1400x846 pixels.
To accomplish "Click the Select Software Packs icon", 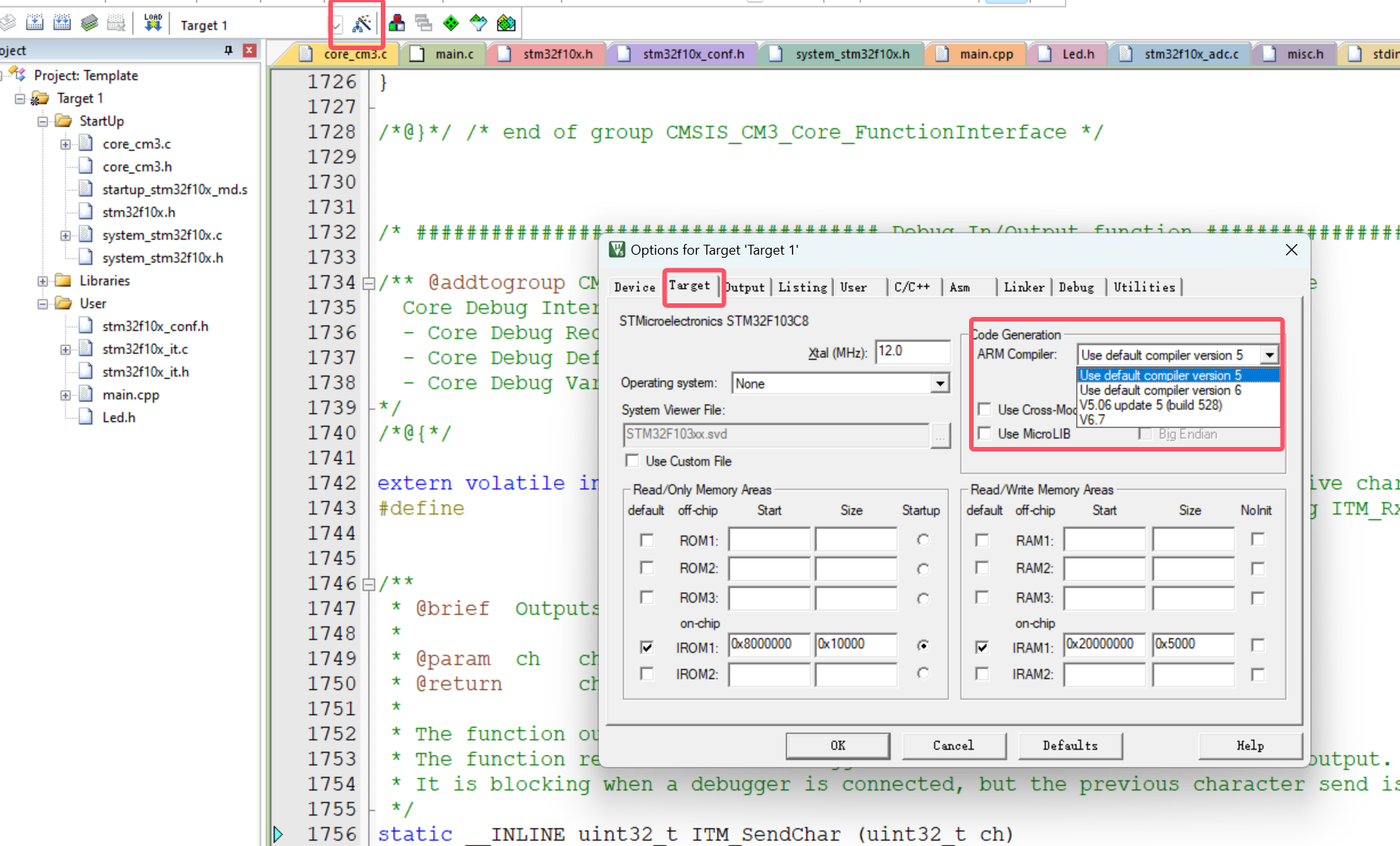I will click(x=478, y=24).
